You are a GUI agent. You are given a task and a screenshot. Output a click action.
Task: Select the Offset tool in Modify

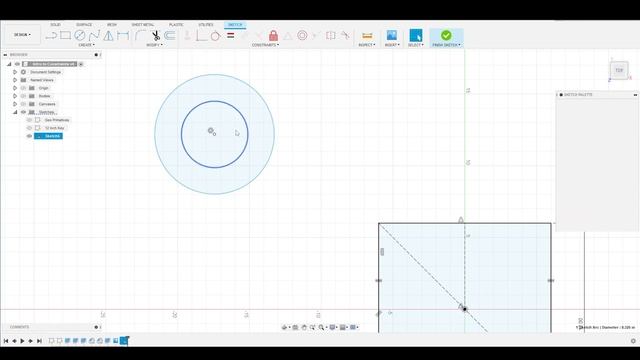(x=170, y=36)
